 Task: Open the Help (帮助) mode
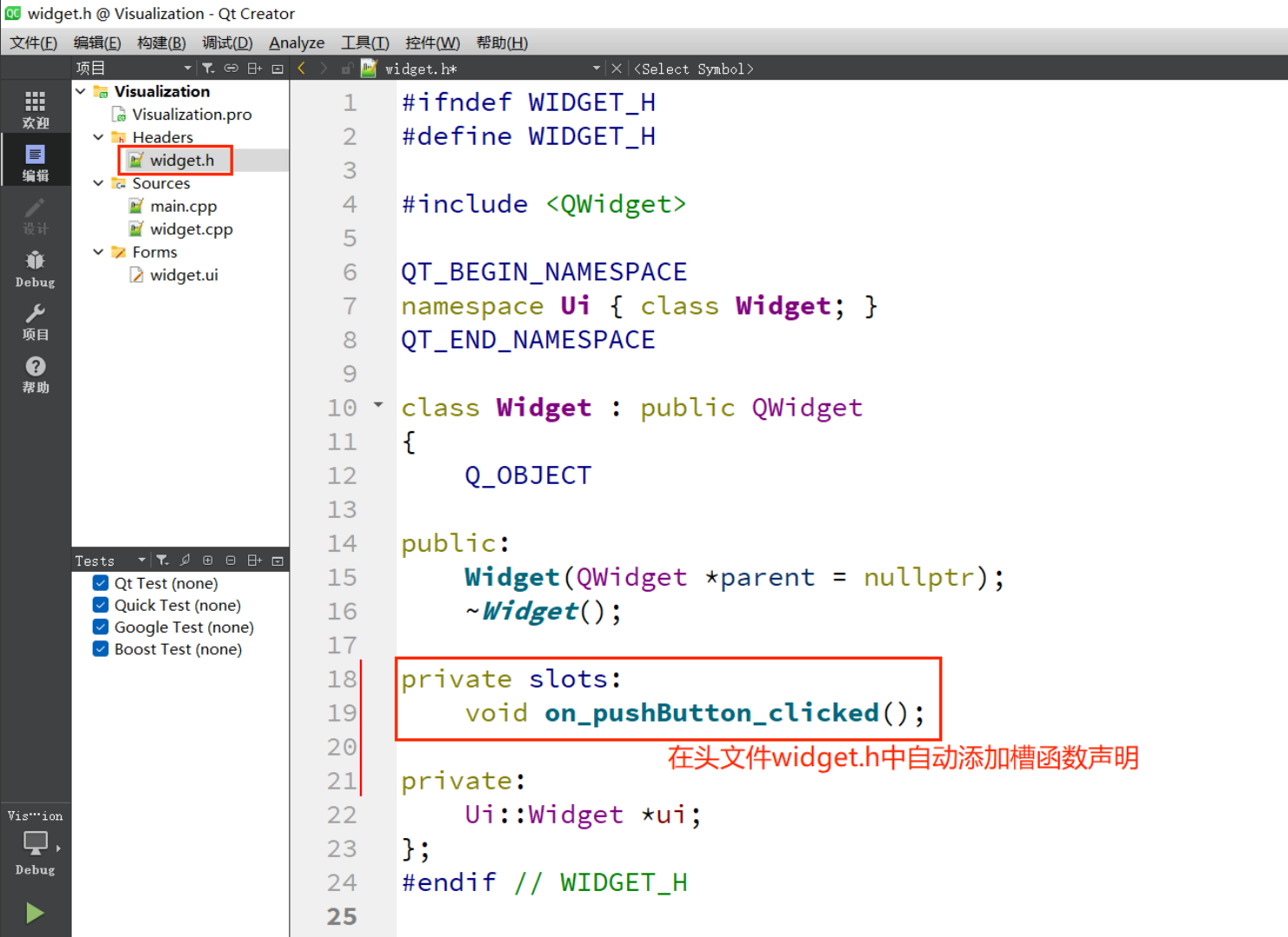pos(35,374)
